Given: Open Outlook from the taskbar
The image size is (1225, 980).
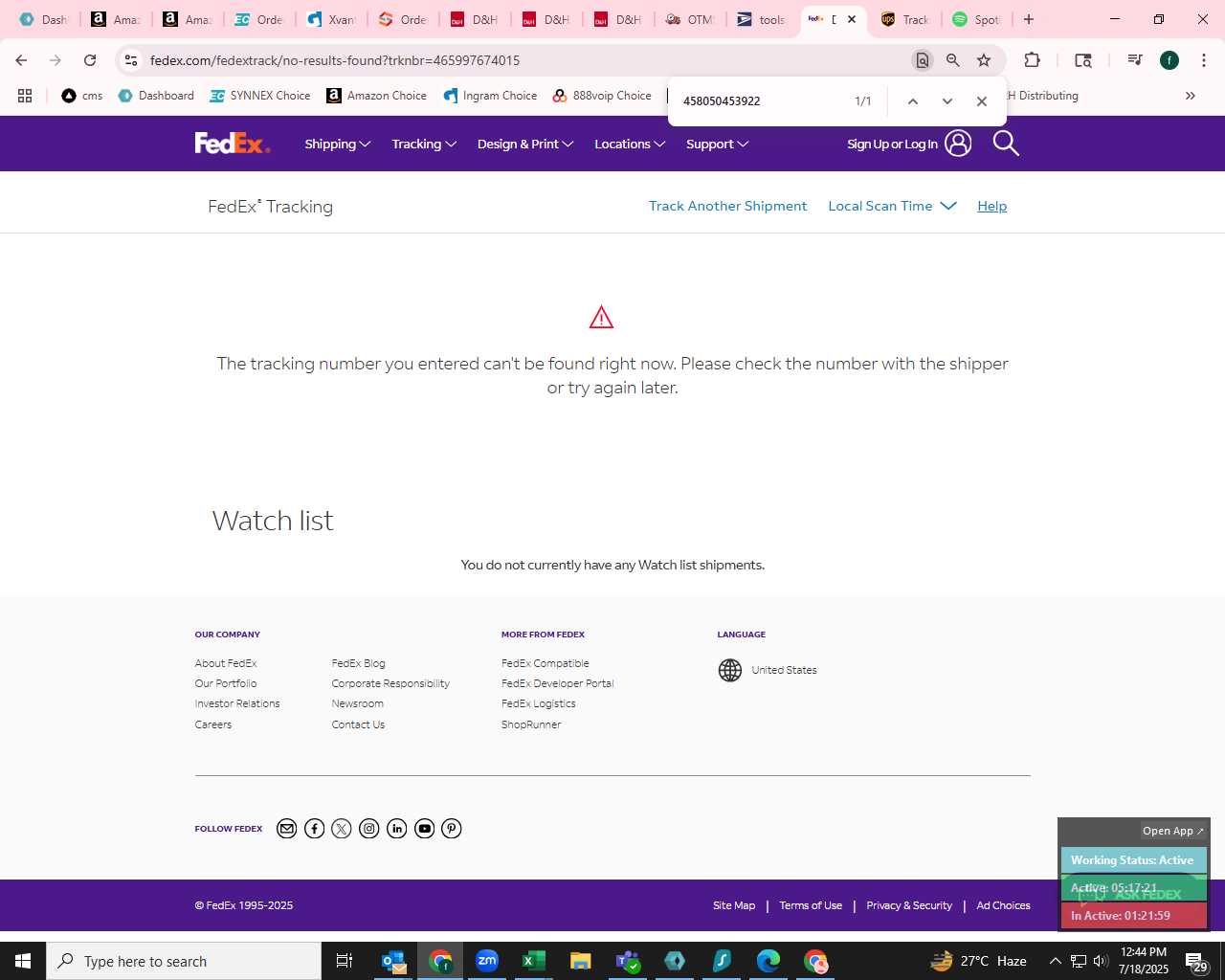Looking at the screenshot, I should pyautogui.click(x=393, y=961).
